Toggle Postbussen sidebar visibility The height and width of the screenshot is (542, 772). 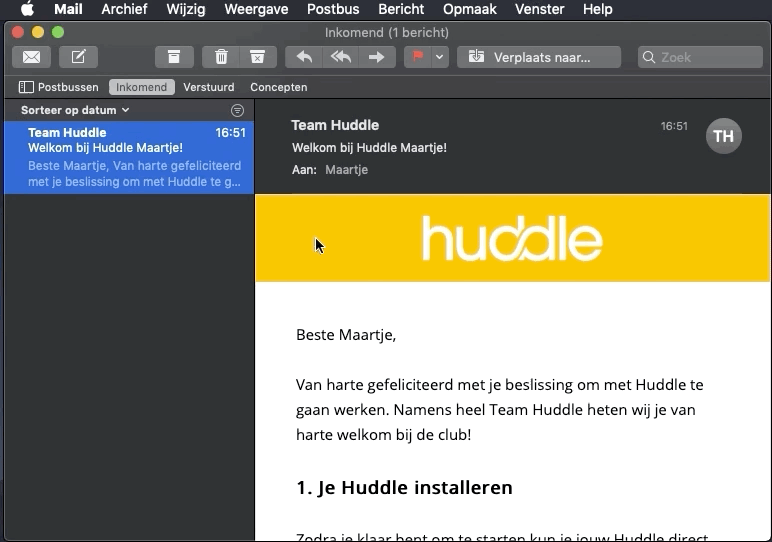[59, 87]
